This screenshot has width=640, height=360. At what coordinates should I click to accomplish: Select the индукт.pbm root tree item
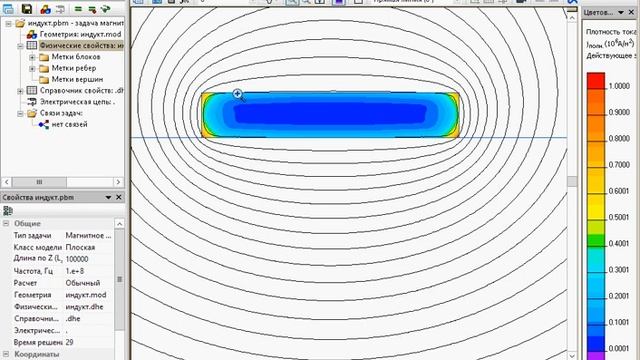(76, 23)
